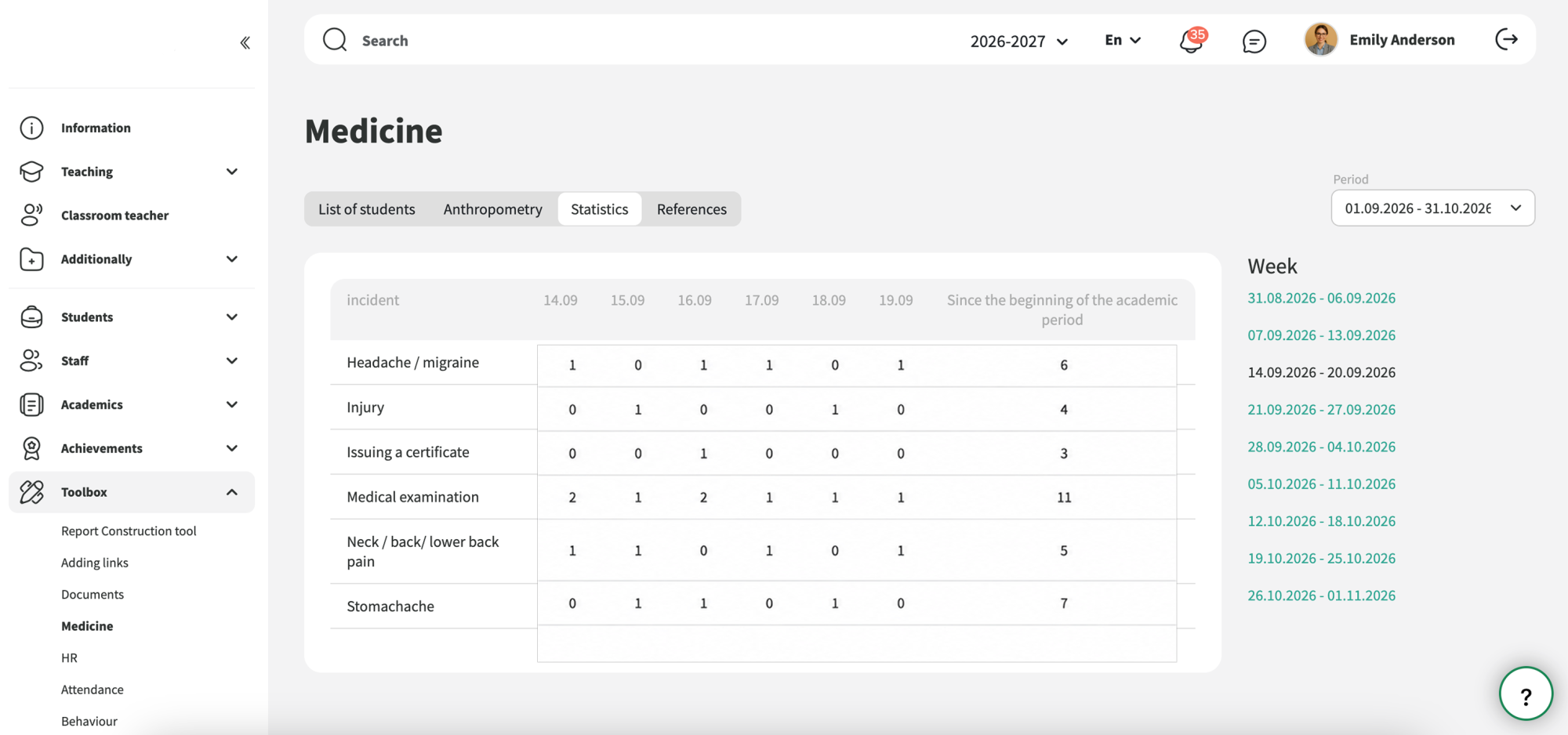The width and height of the screenshot is (1568, 735).
Task: Open Report Construction tool
Action: tap(129, 531)
